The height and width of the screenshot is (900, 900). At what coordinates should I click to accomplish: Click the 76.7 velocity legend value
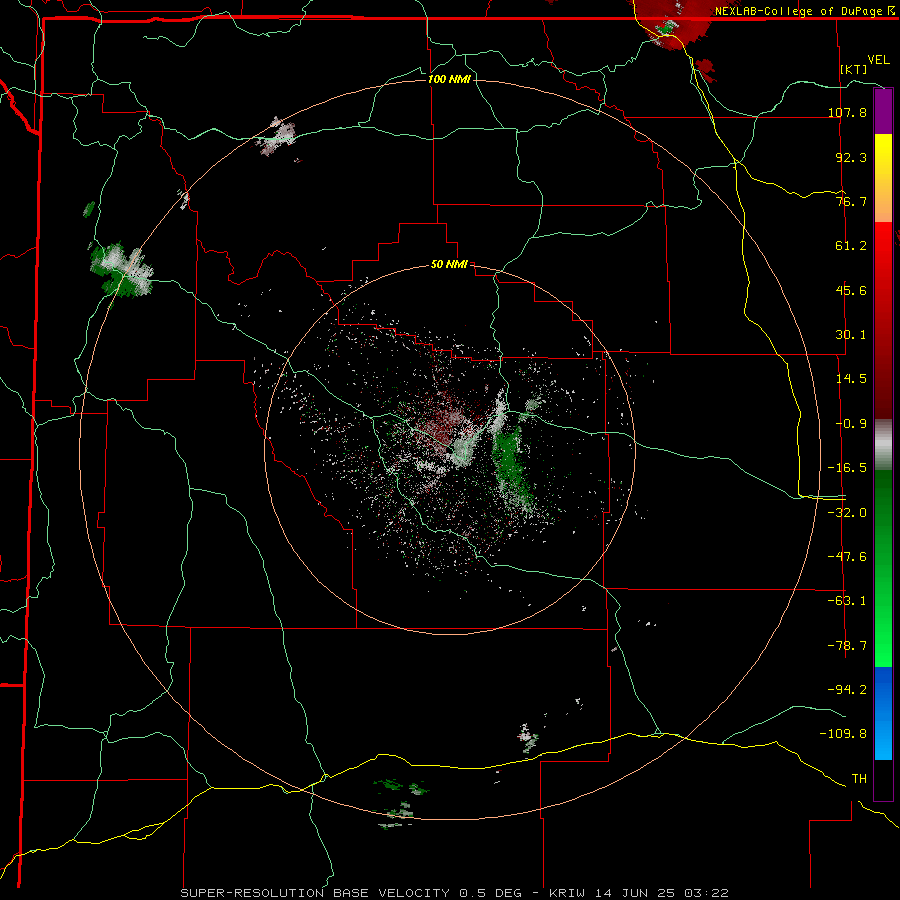(851, 201)
